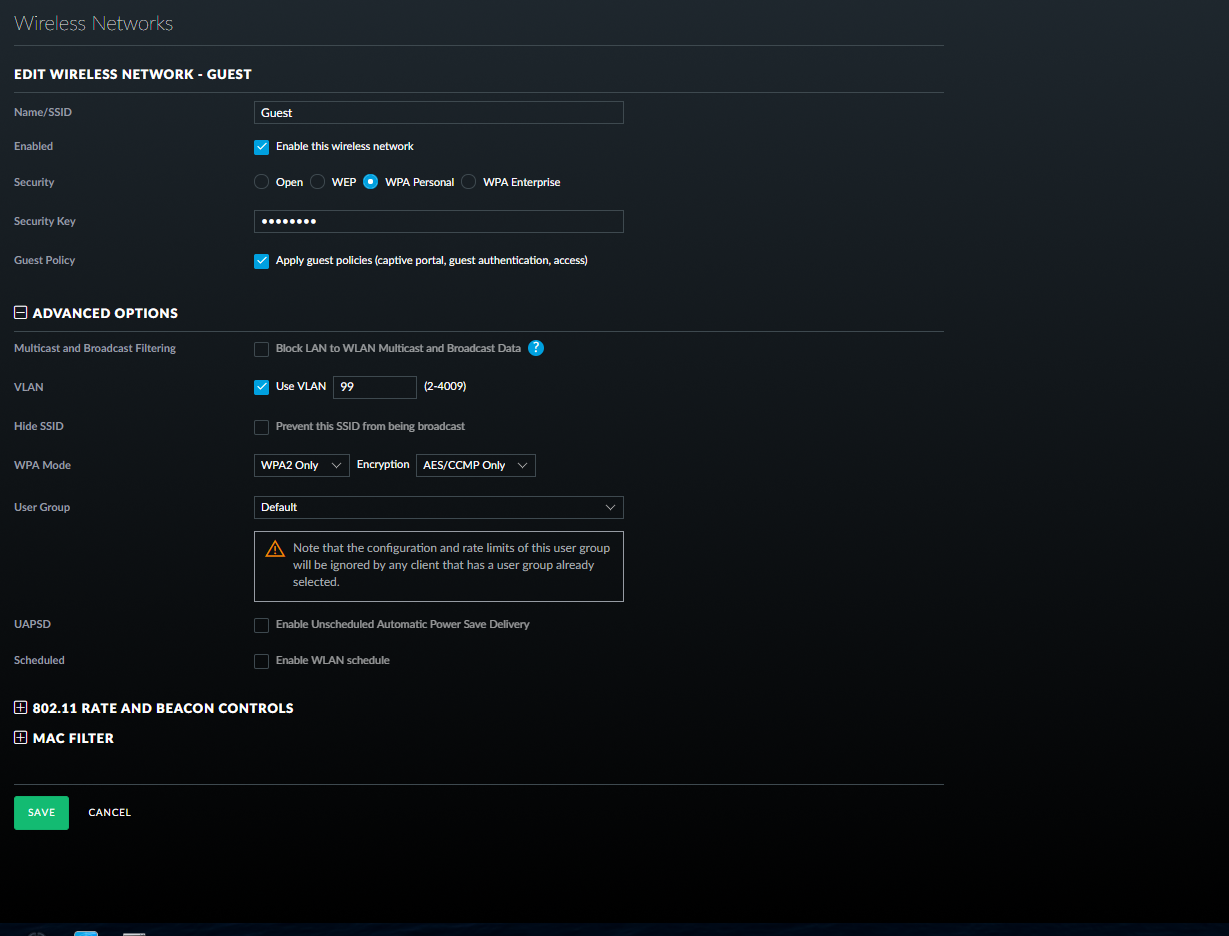Uncheck Enable this wireless network
This screenshot has height=936, width=1229.
coord(262,147)
